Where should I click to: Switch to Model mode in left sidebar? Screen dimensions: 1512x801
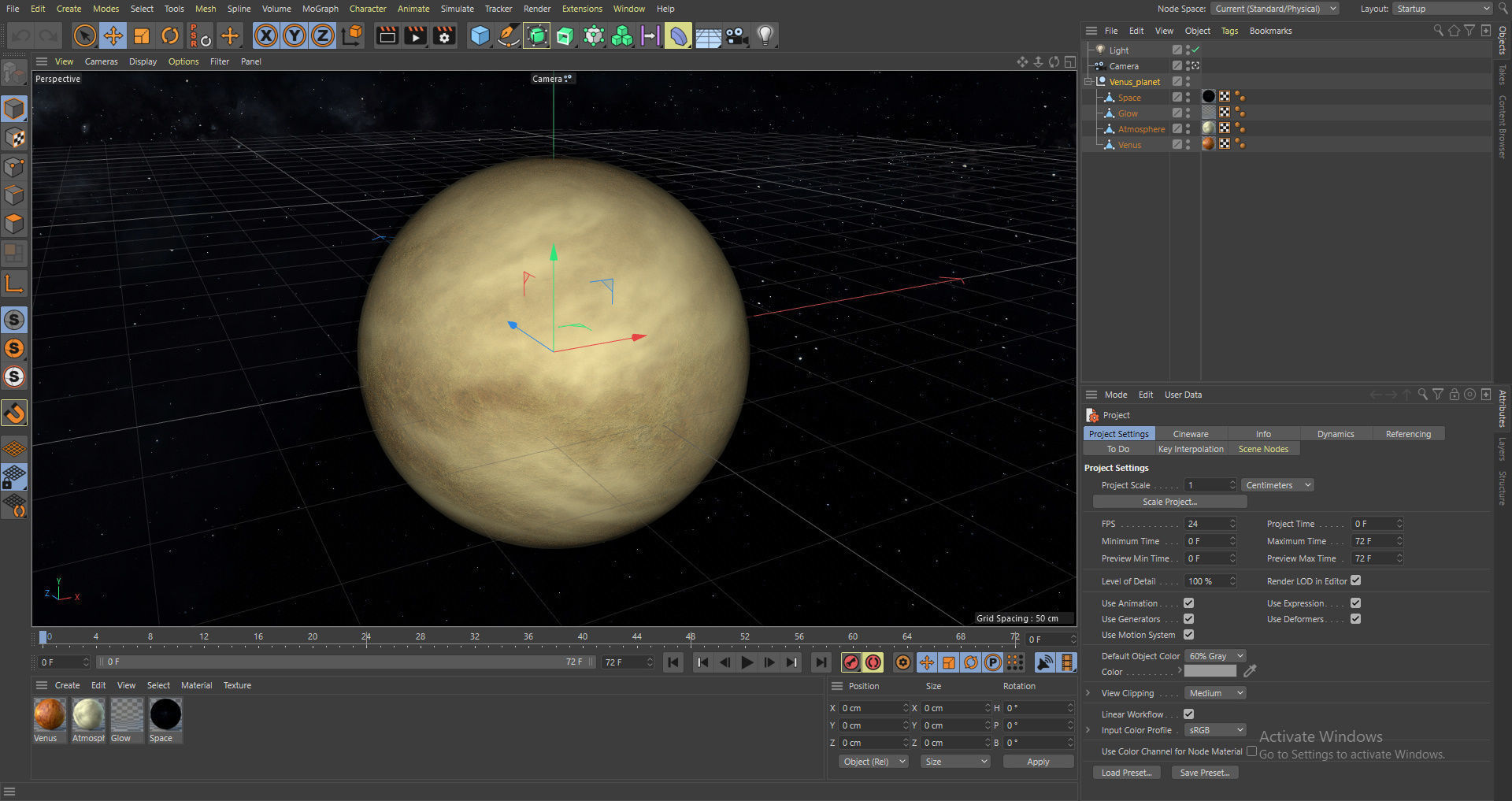pos(14,108)
